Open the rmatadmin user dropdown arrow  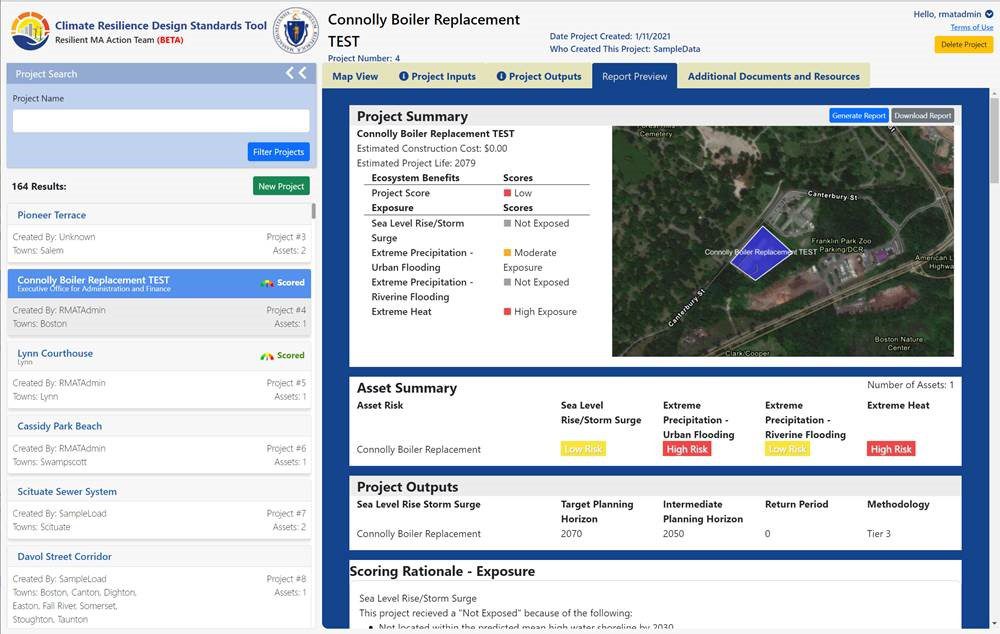pos(989,14)
